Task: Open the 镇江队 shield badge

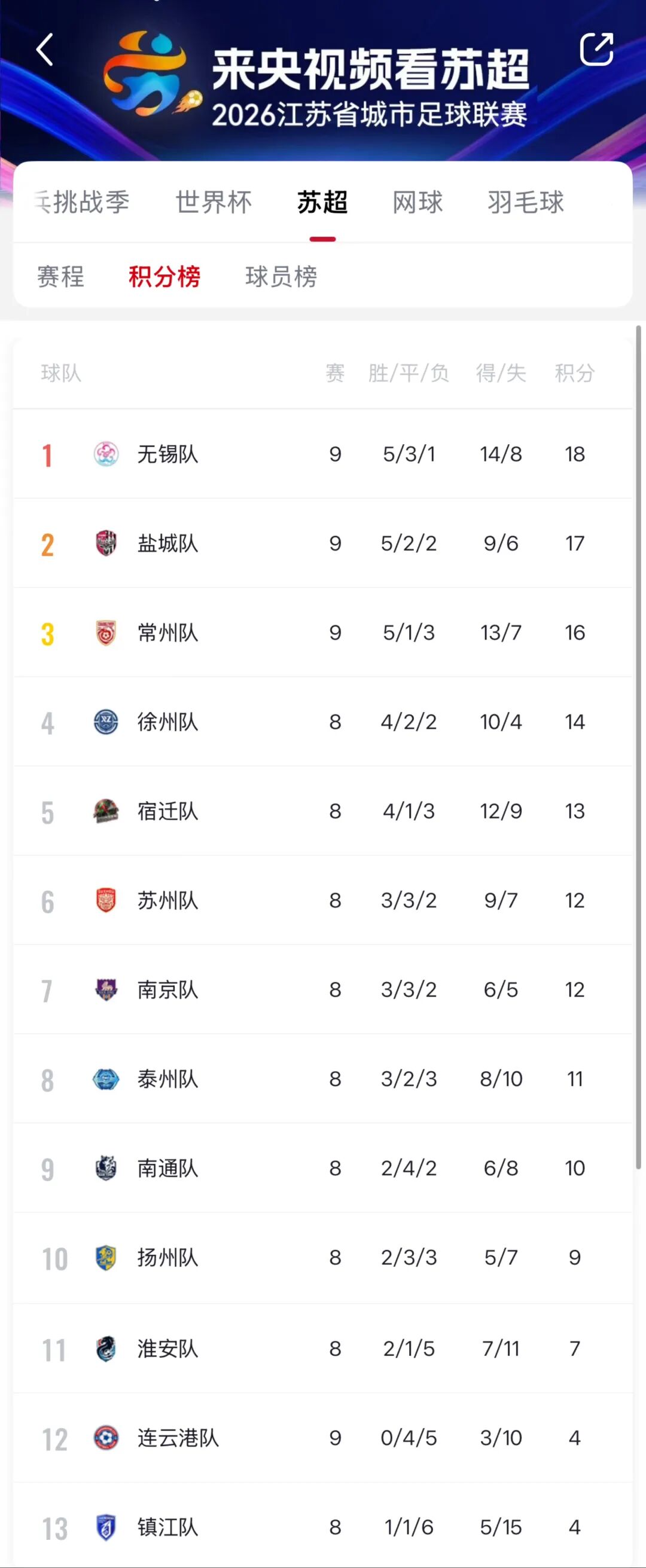Action: (x=106, y=1527)
